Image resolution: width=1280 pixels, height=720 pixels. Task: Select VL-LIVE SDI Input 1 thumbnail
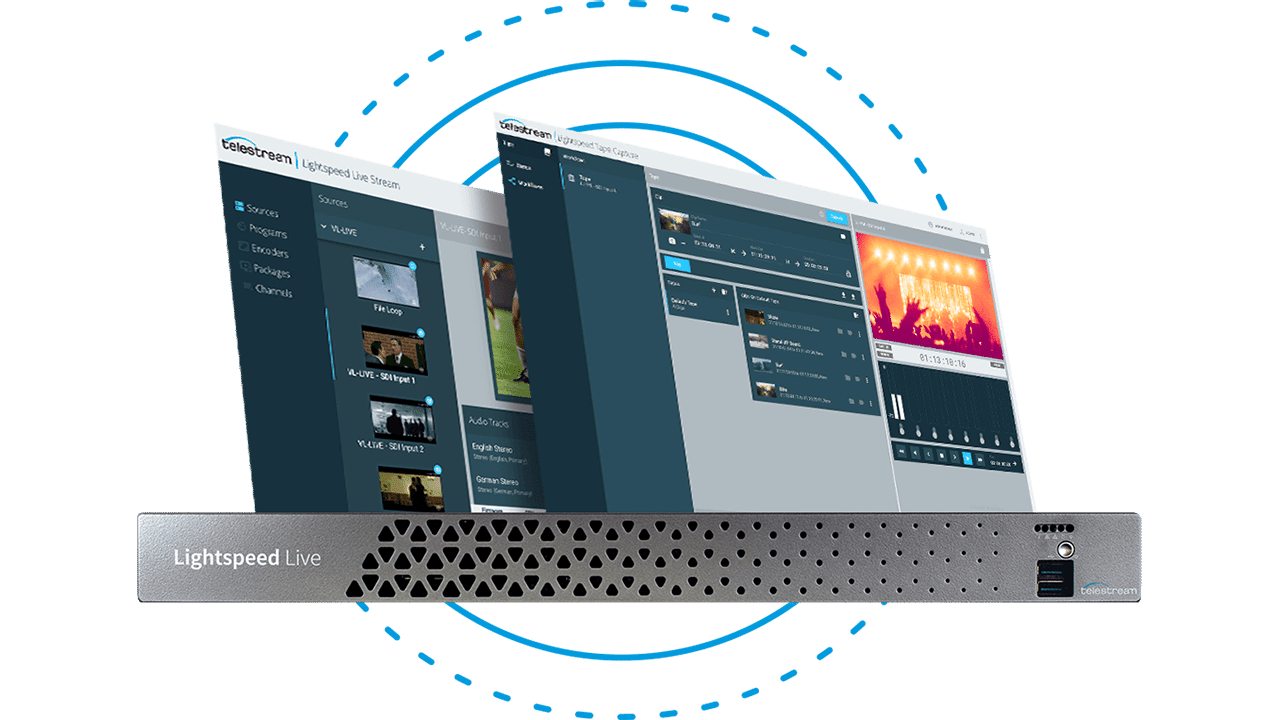click(x=394, y=349)
